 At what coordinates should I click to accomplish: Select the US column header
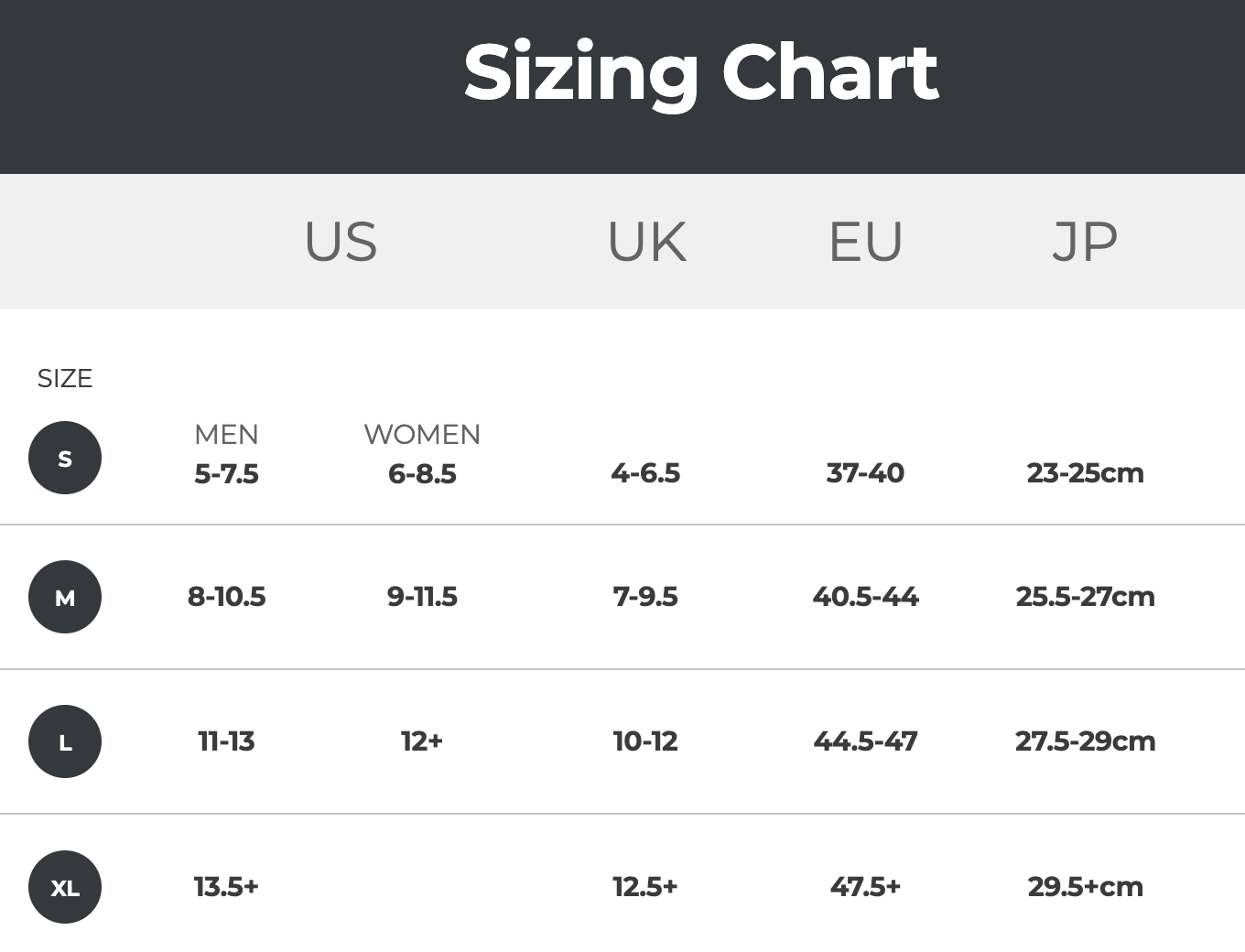coord(341,242)
